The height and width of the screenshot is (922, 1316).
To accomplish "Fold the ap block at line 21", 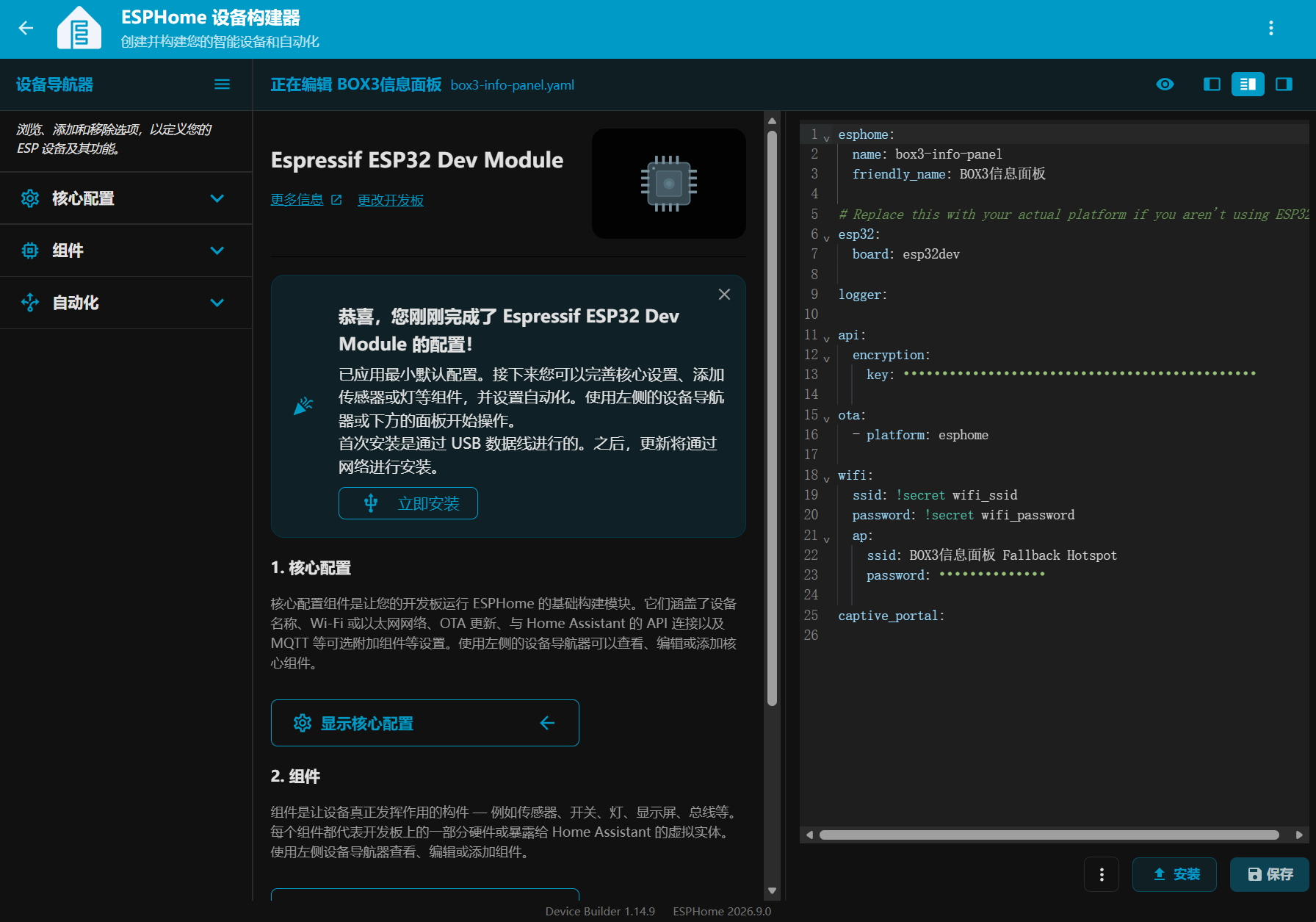I will (x=827, y=539).
